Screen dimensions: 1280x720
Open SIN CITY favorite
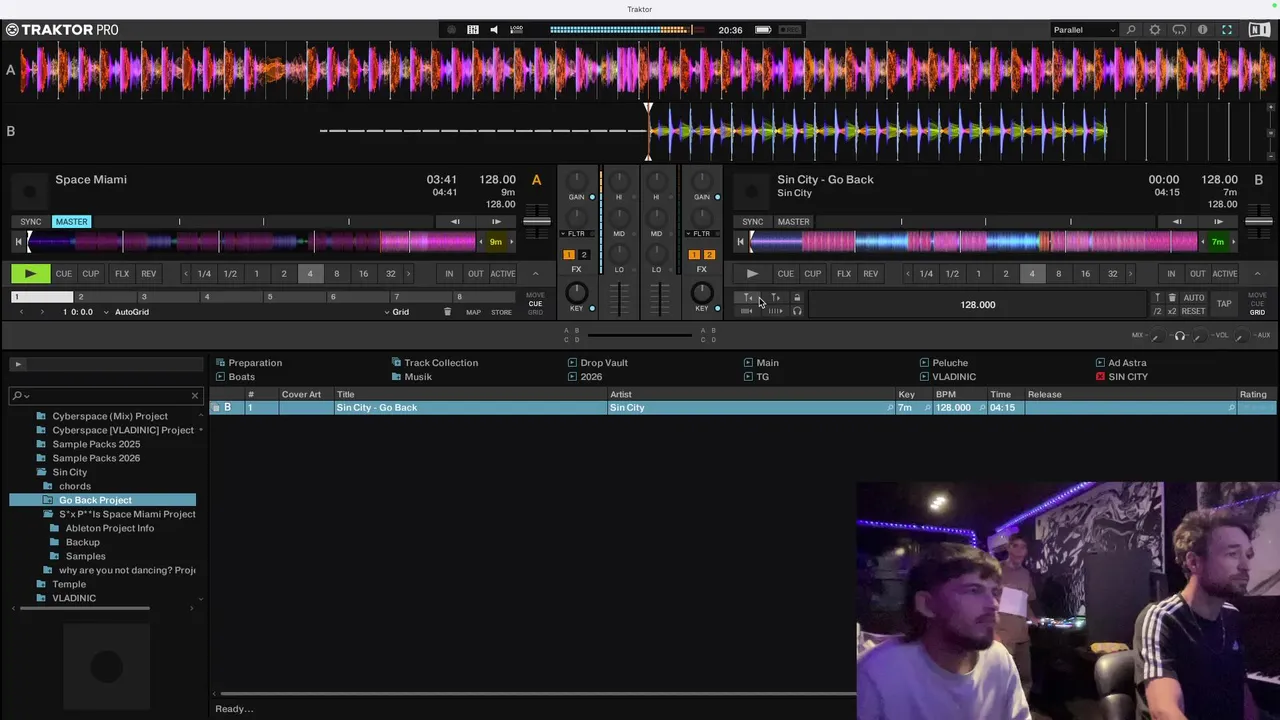[1121, 377]
